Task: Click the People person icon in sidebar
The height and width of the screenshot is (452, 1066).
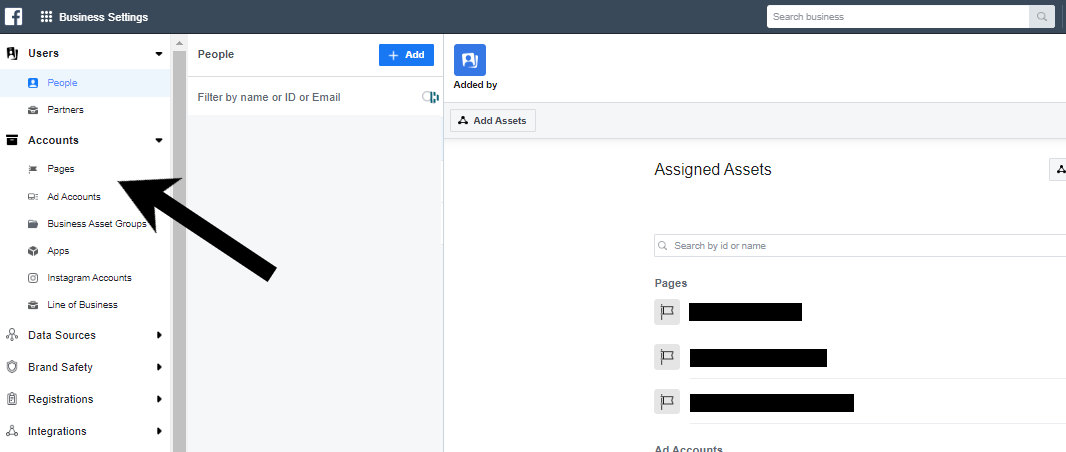Action: (x=33, y=83)
